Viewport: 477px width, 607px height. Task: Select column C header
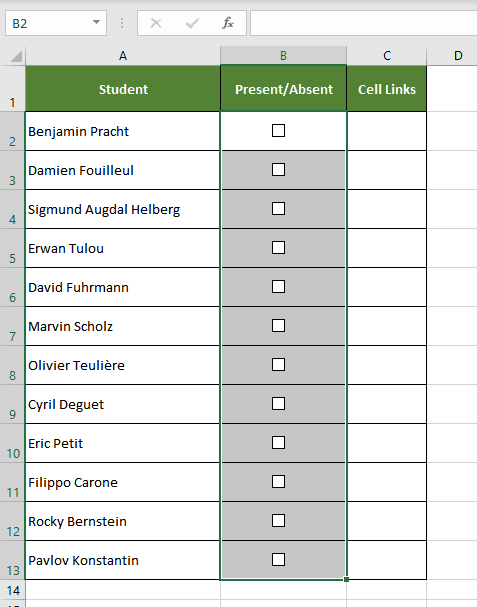(x=386, y=56)
